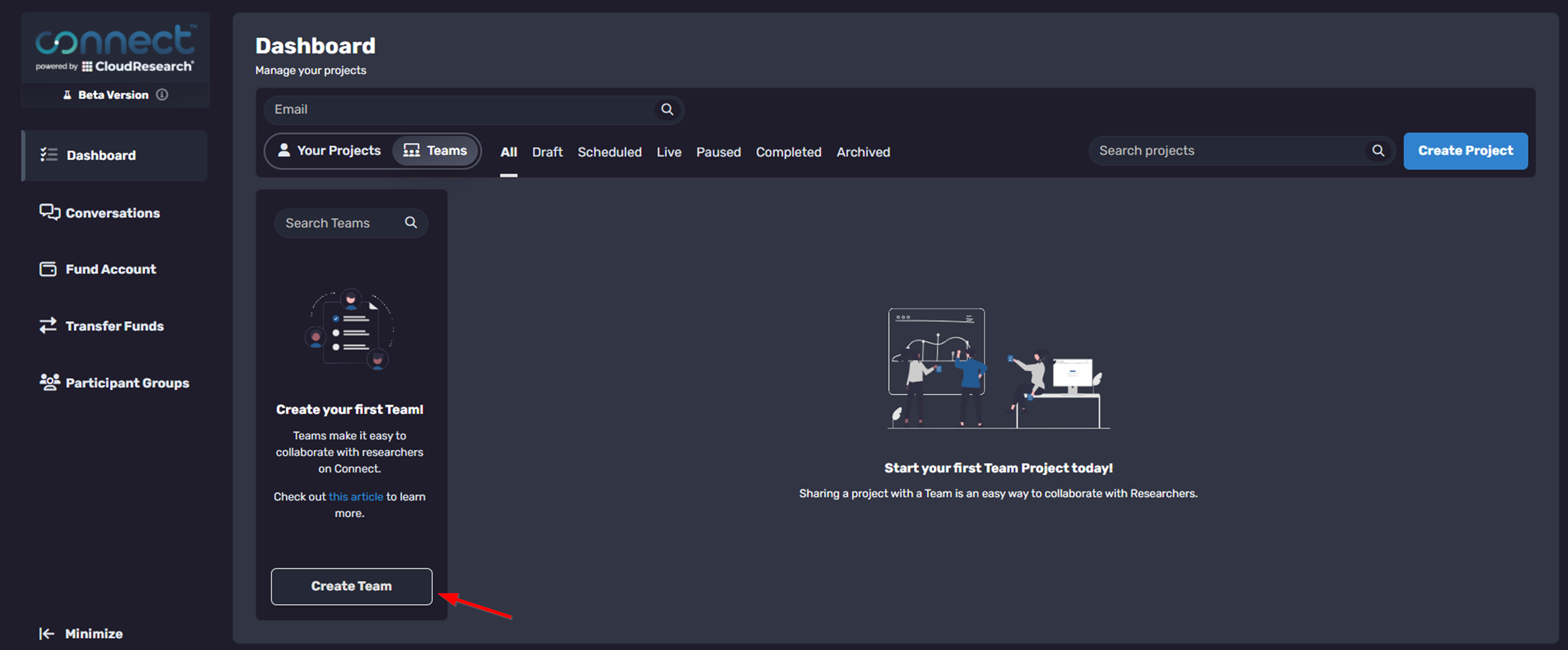Click the Search projects magnifier icon
The width and height of the screenshot is (1568, 650).
click(x=1378, y=151)
